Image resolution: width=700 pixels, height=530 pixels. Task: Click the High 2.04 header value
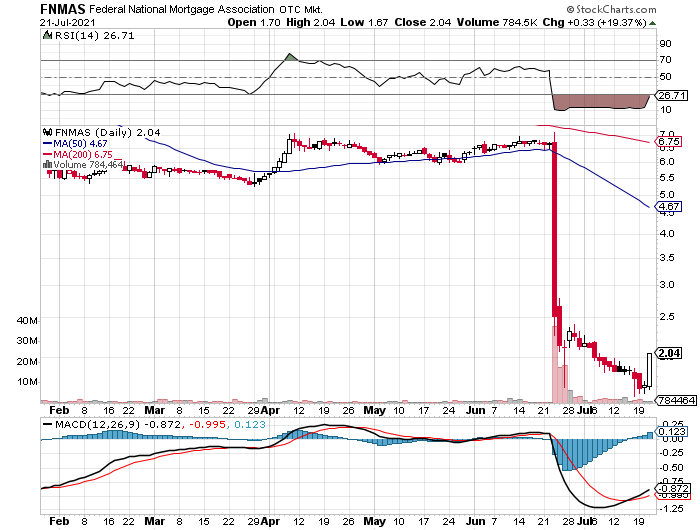click(310, 22)
